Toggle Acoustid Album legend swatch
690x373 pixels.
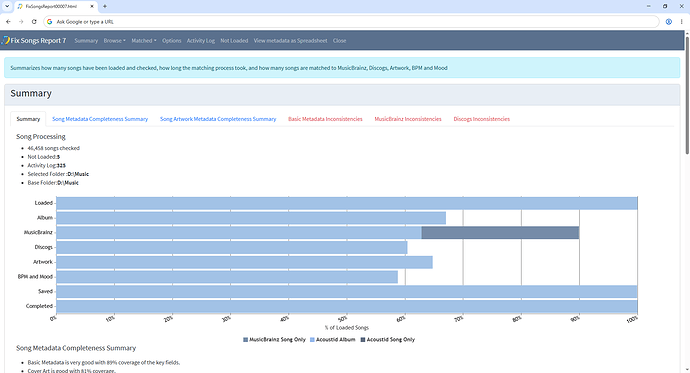pyautogui.click(x=312, y=340)
